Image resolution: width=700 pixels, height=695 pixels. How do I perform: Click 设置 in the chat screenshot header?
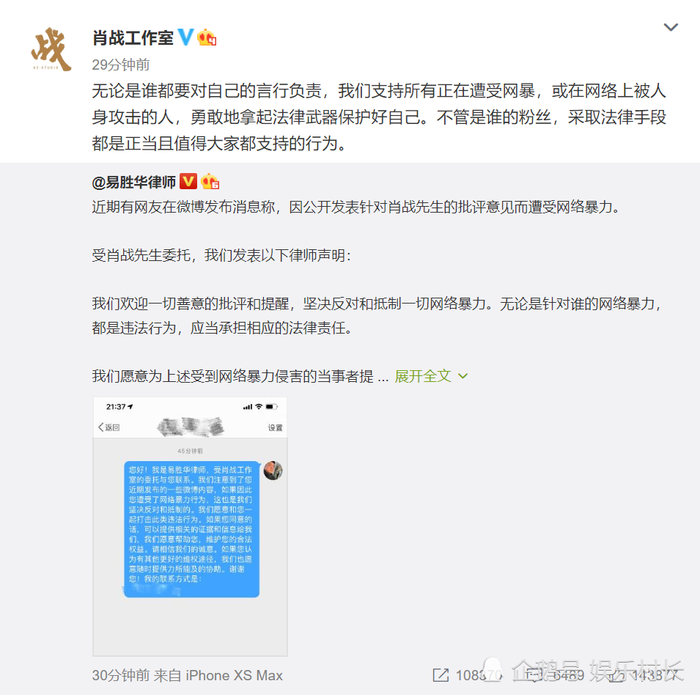pos(275,428)
